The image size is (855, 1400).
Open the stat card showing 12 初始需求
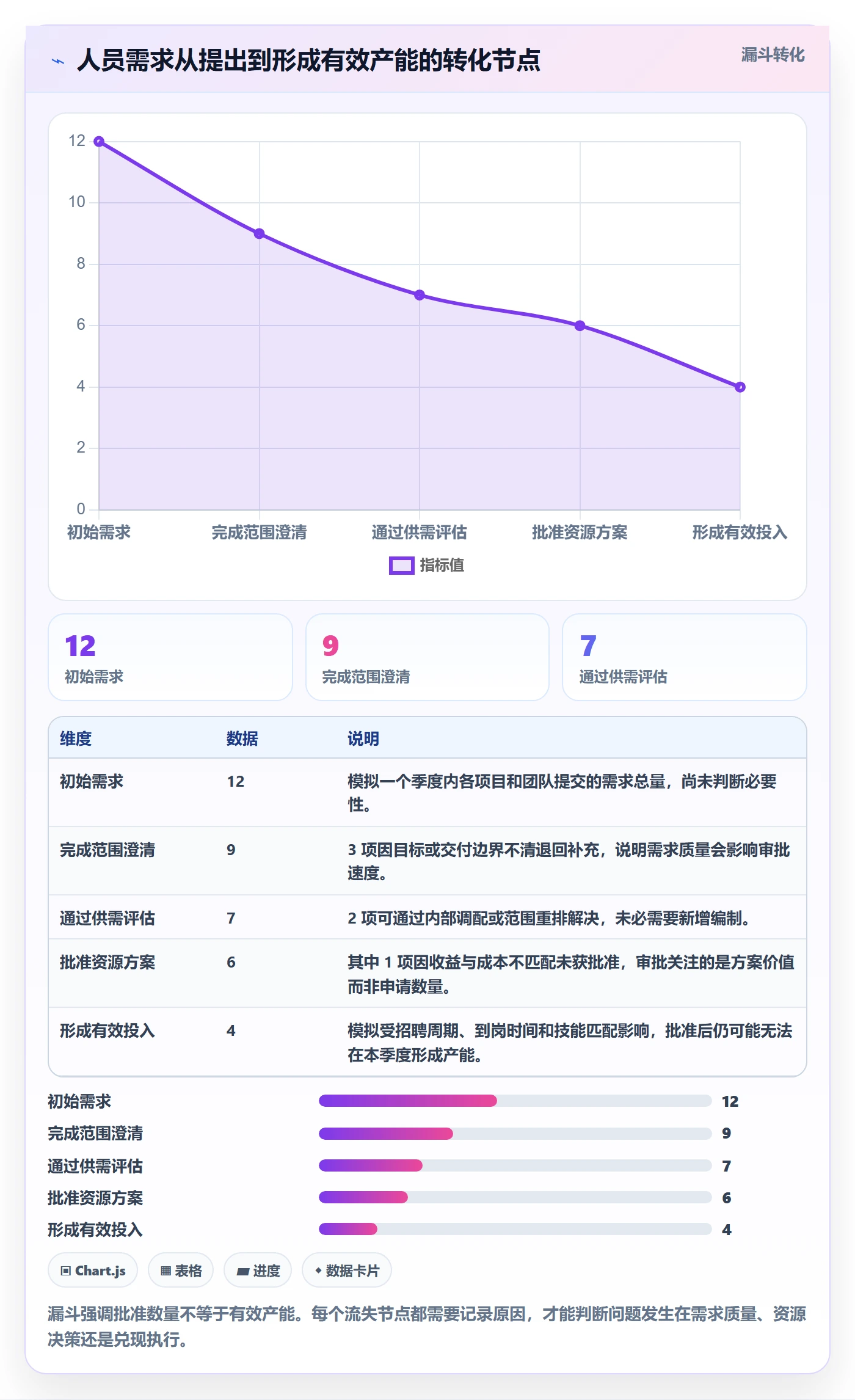(170, 657)
